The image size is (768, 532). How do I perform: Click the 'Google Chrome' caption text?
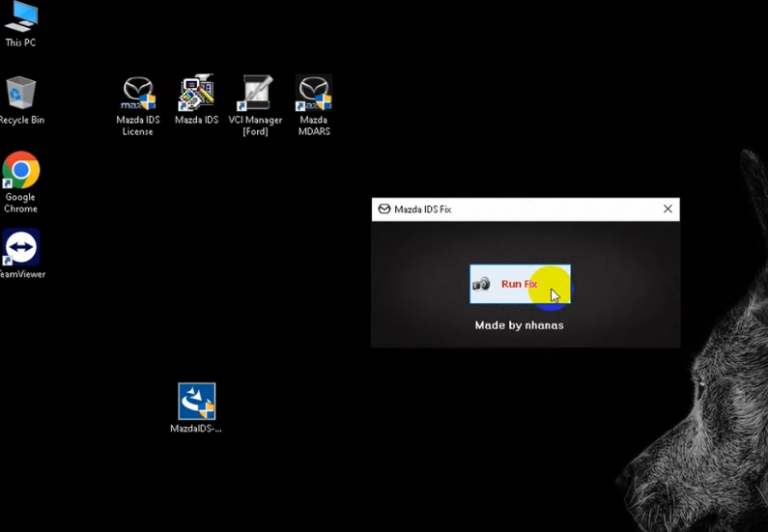tap(21, 203)
